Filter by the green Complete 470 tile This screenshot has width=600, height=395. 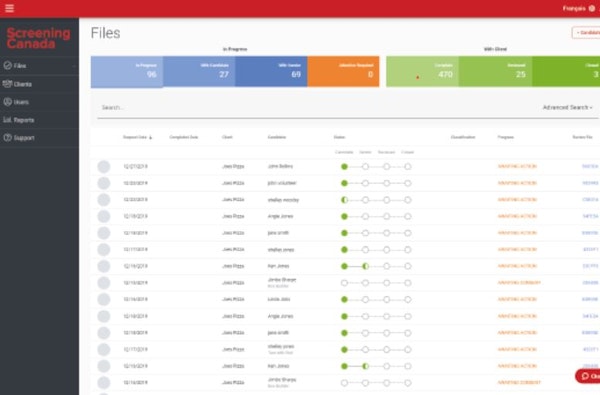pyautogui.click(x=422, y=72)
